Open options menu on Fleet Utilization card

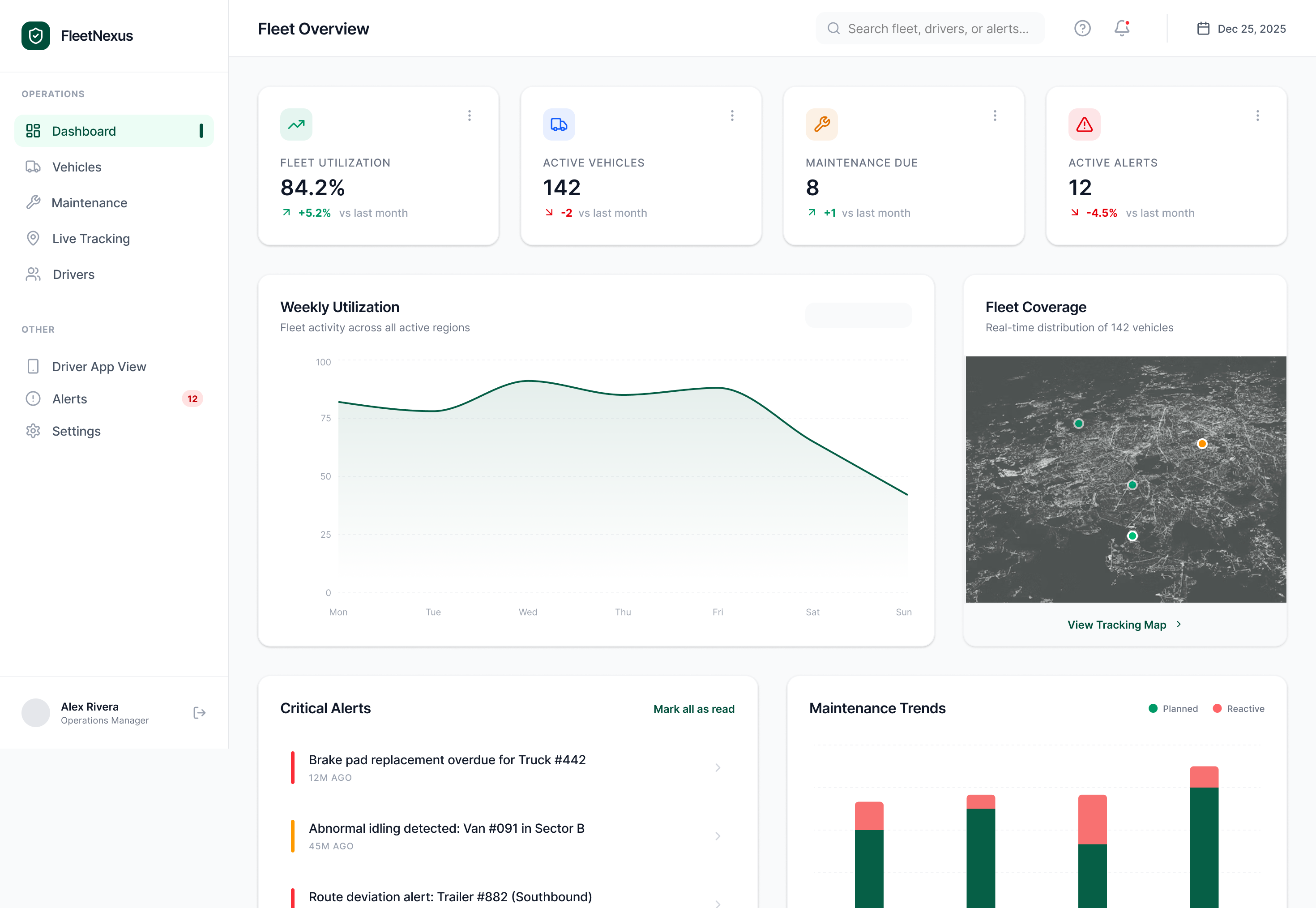coord(470,116)
